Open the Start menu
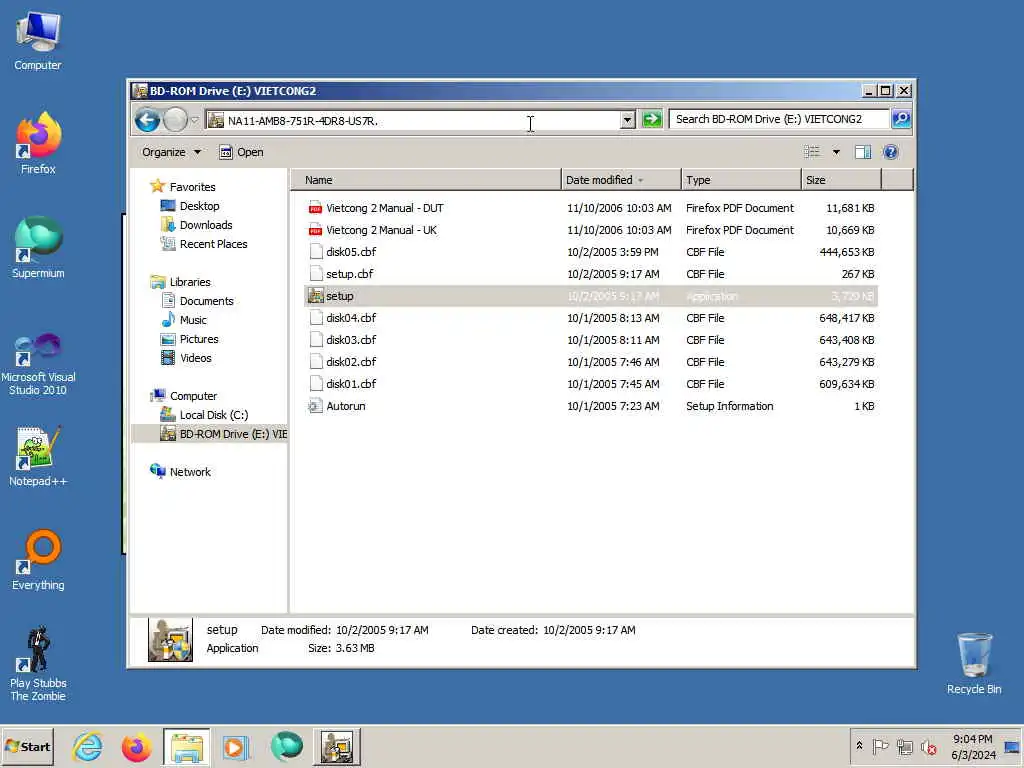This screenshot has height=768, width=1024. coord(27,746)
